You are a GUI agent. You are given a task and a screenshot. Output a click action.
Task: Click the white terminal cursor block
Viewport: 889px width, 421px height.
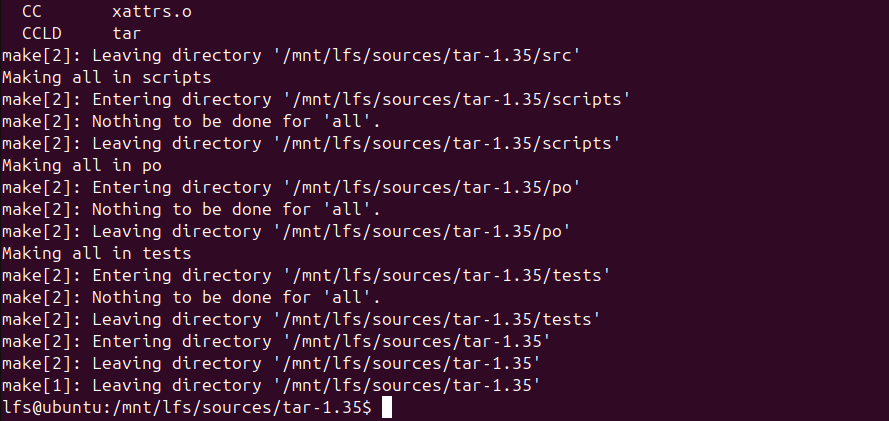point(387,407)
